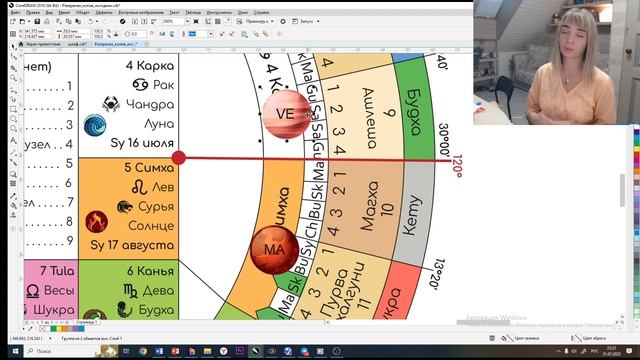Select the VE planet object on canvas
The image size is (640, 360).
287,114
